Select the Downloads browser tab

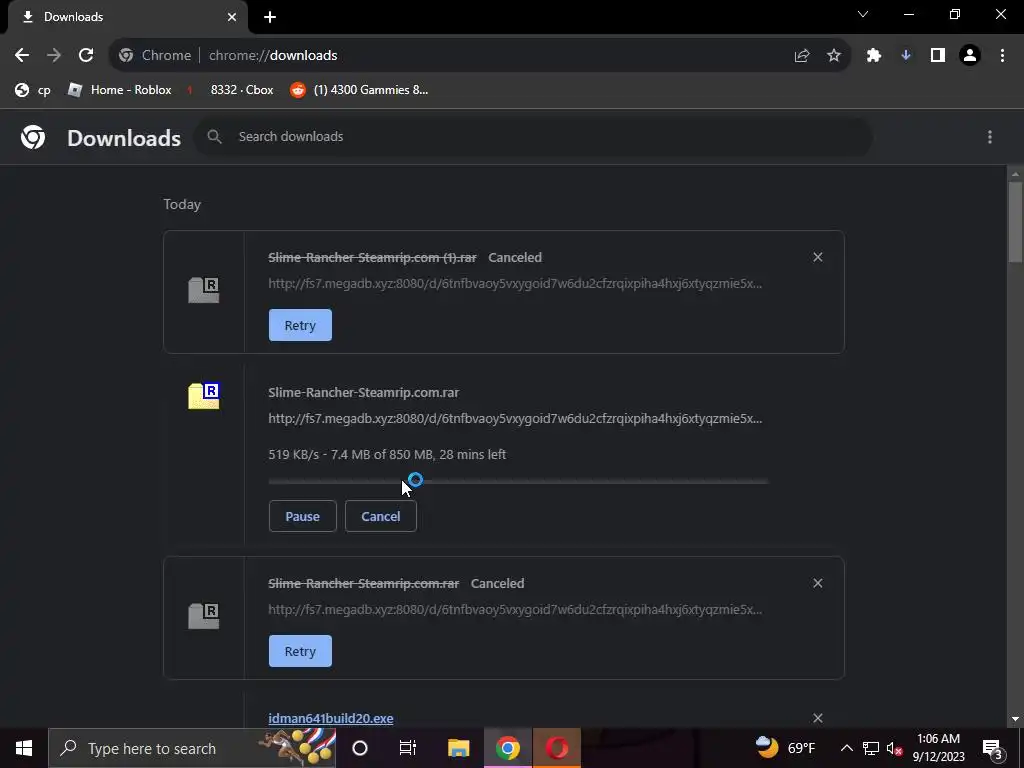point(127,17)
